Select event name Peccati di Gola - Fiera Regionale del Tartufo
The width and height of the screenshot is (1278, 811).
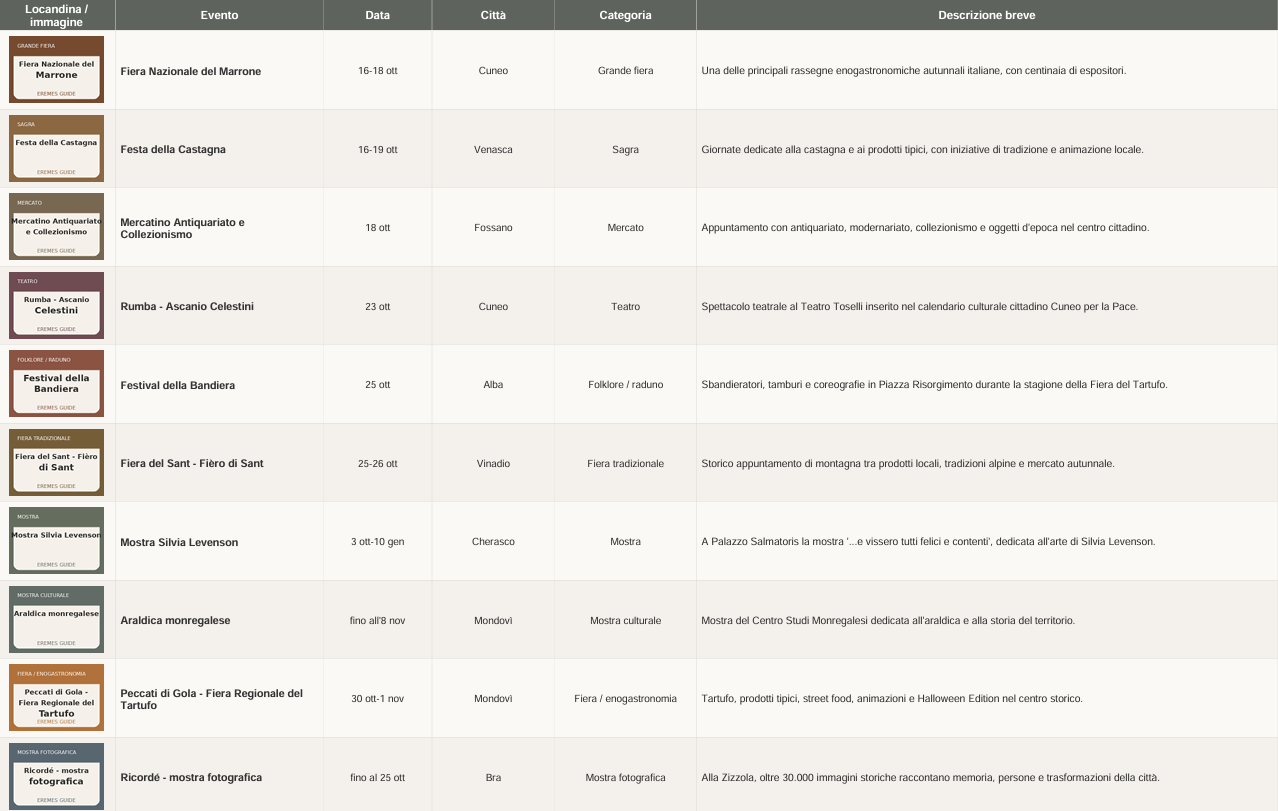pos(211,699)
